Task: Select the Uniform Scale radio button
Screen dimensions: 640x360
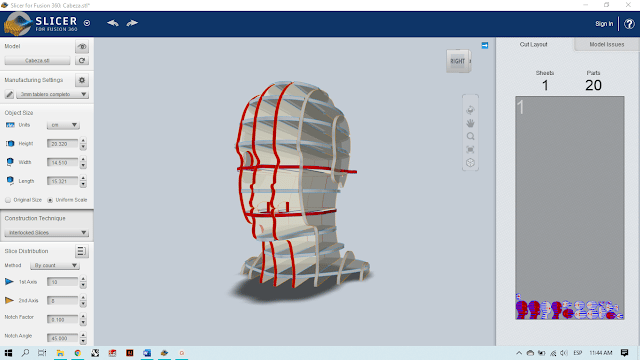Action: click(50, 200)
